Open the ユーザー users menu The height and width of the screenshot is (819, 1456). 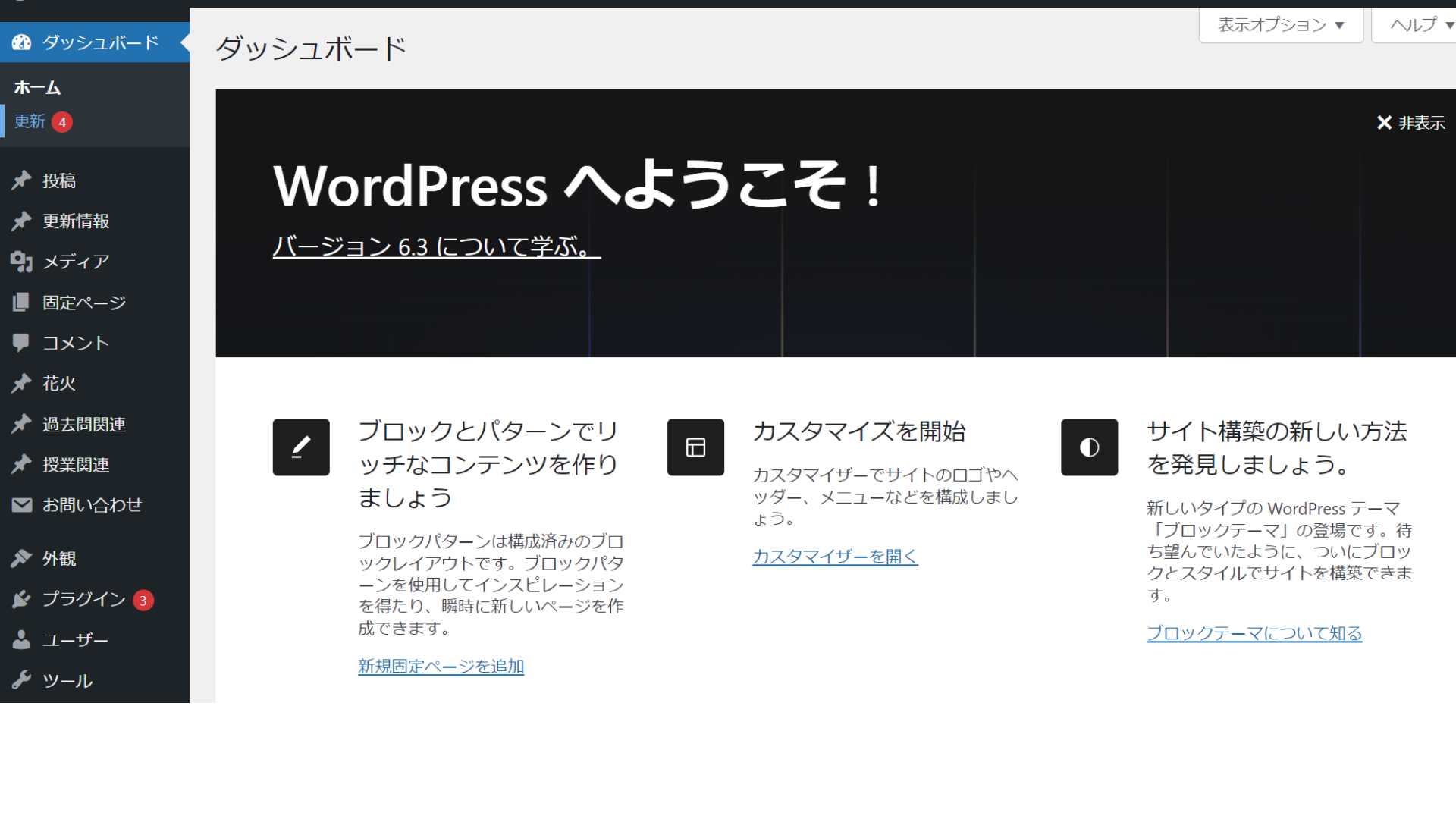pos(95,640)
